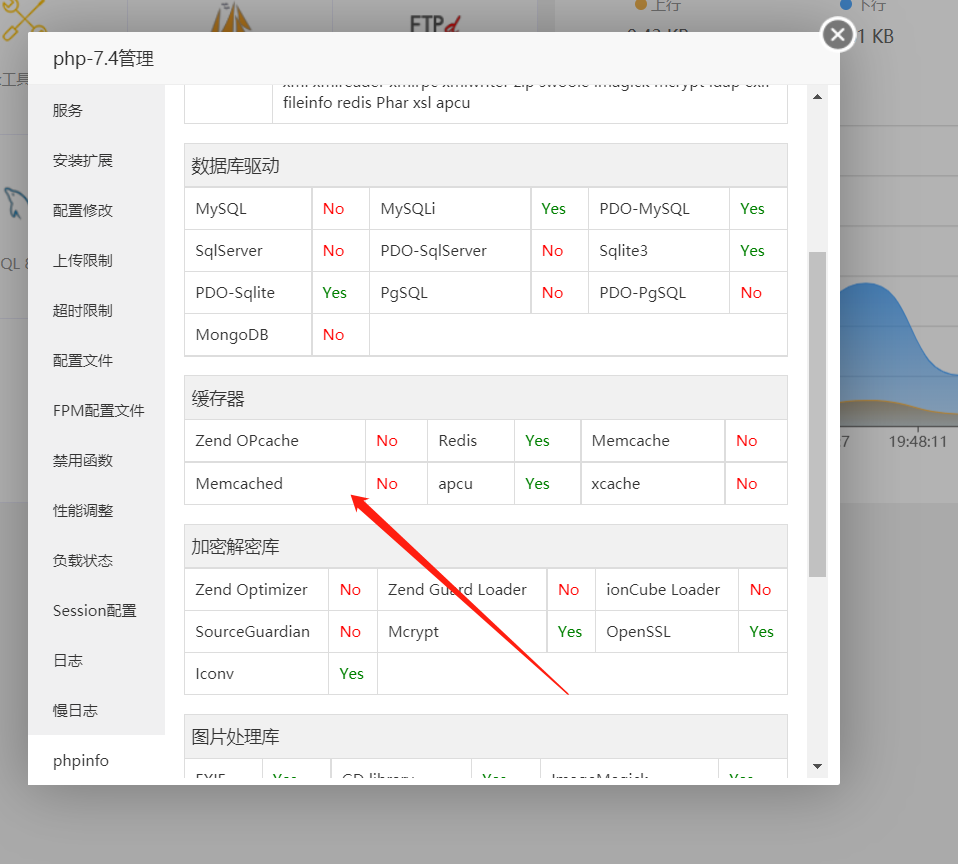958x864 pixels.
Task: Click the MySQLi cell
Action: (450, 209)
